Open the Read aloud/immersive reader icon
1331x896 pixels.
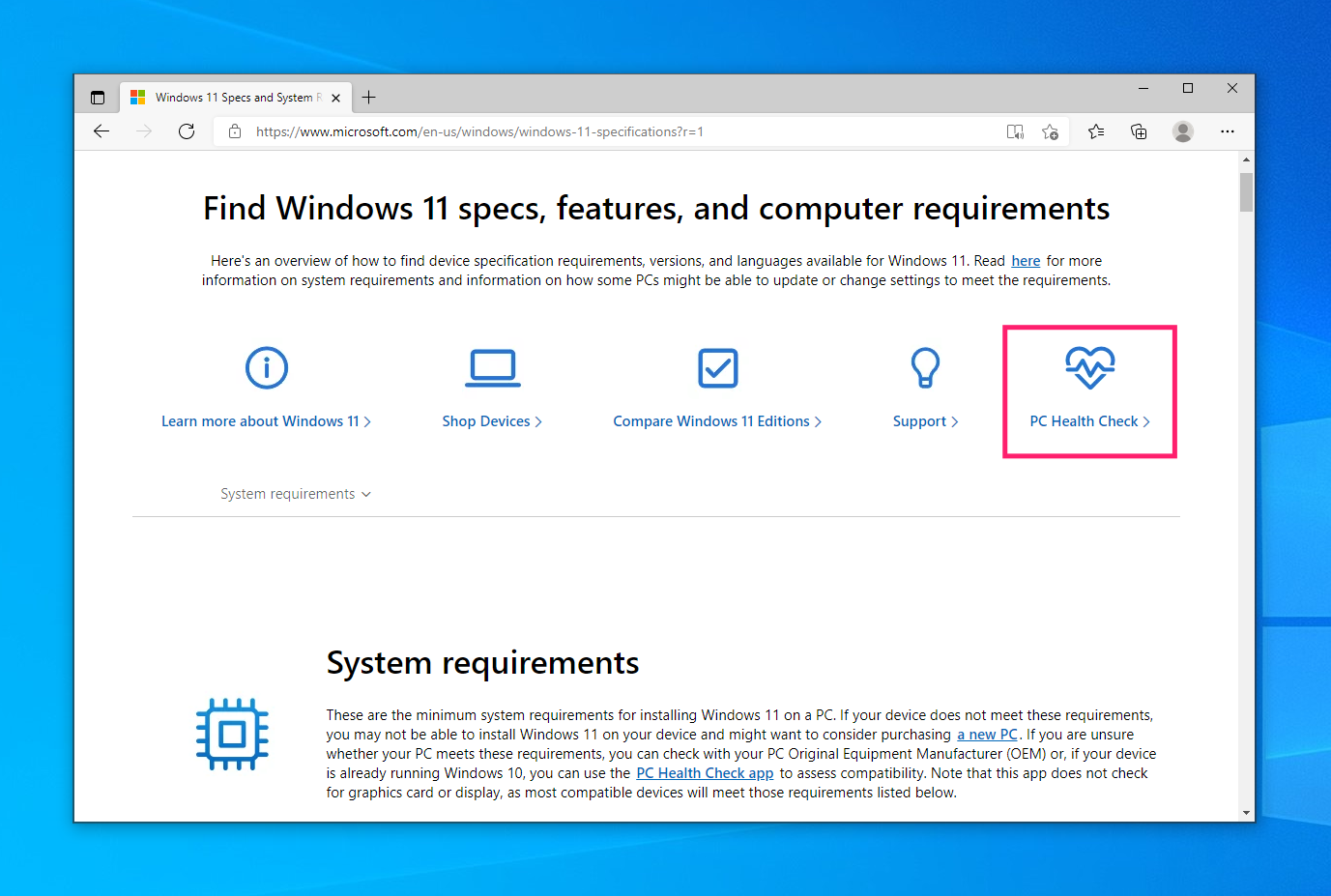[x=1015, y=132]
